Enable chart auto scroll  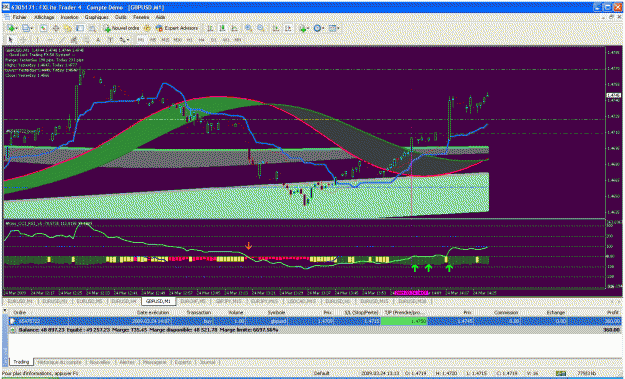[x=275, y=28]
